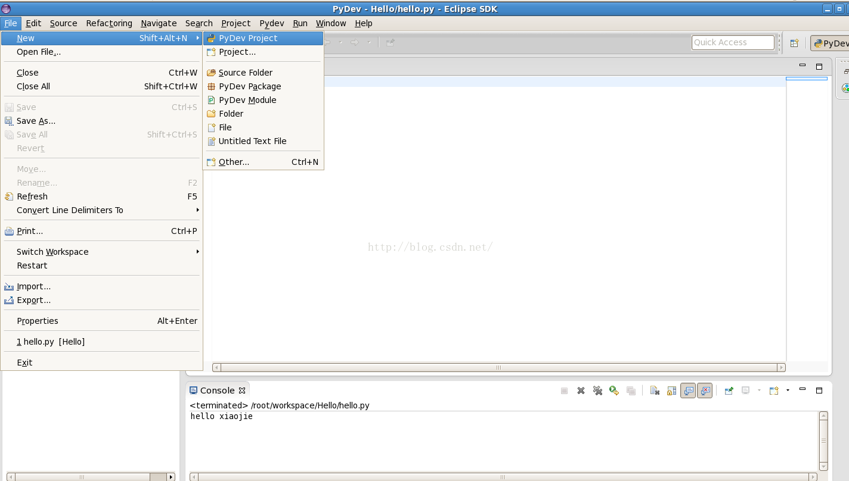
Task: Open the Window menu
Action: (x=331, y=23)
